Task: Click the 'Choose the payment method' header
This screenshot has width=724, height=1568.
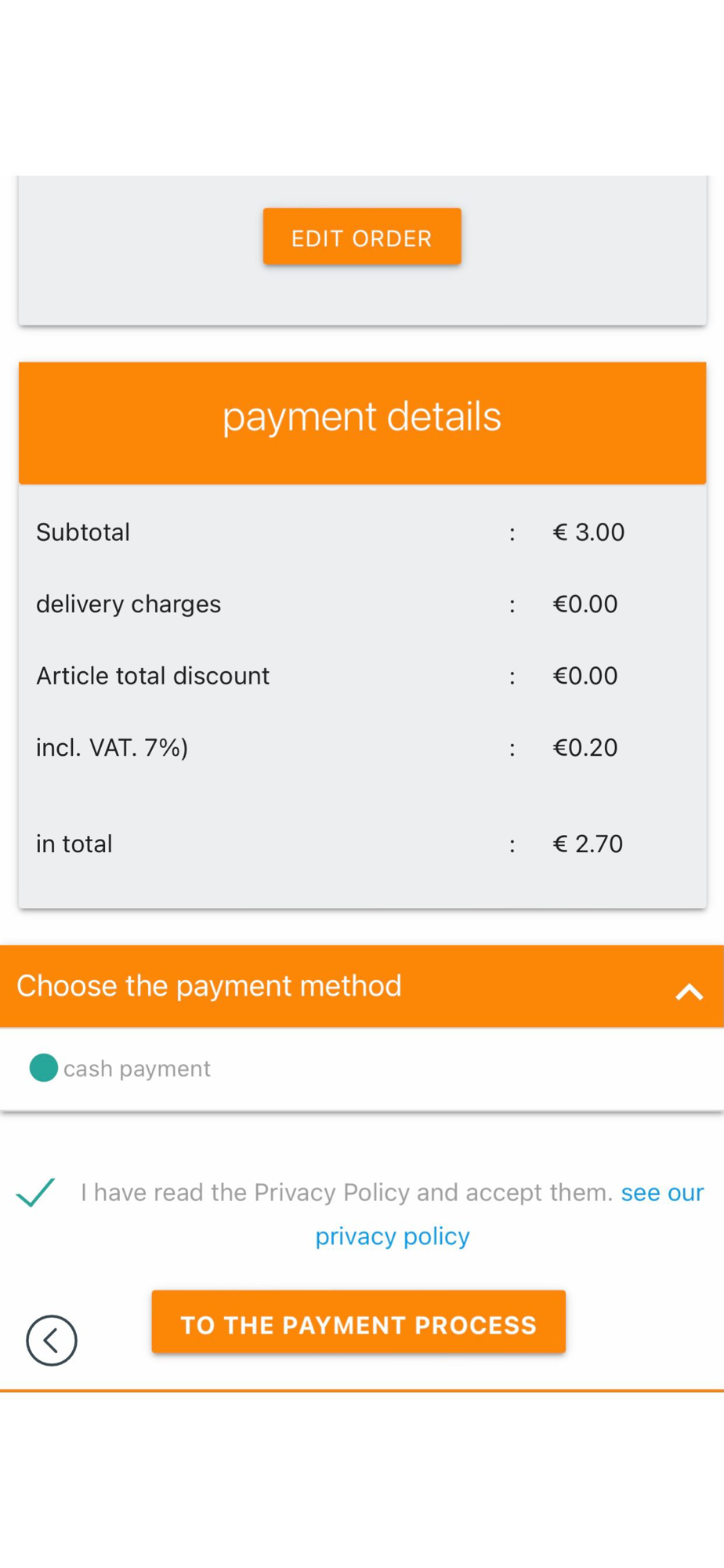Action: (362, 986)
